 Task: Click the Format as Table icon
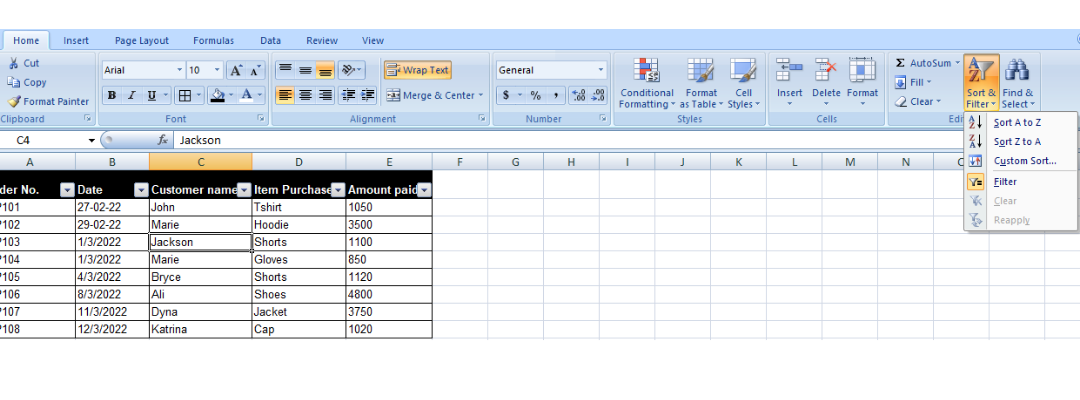pos(700,71)
